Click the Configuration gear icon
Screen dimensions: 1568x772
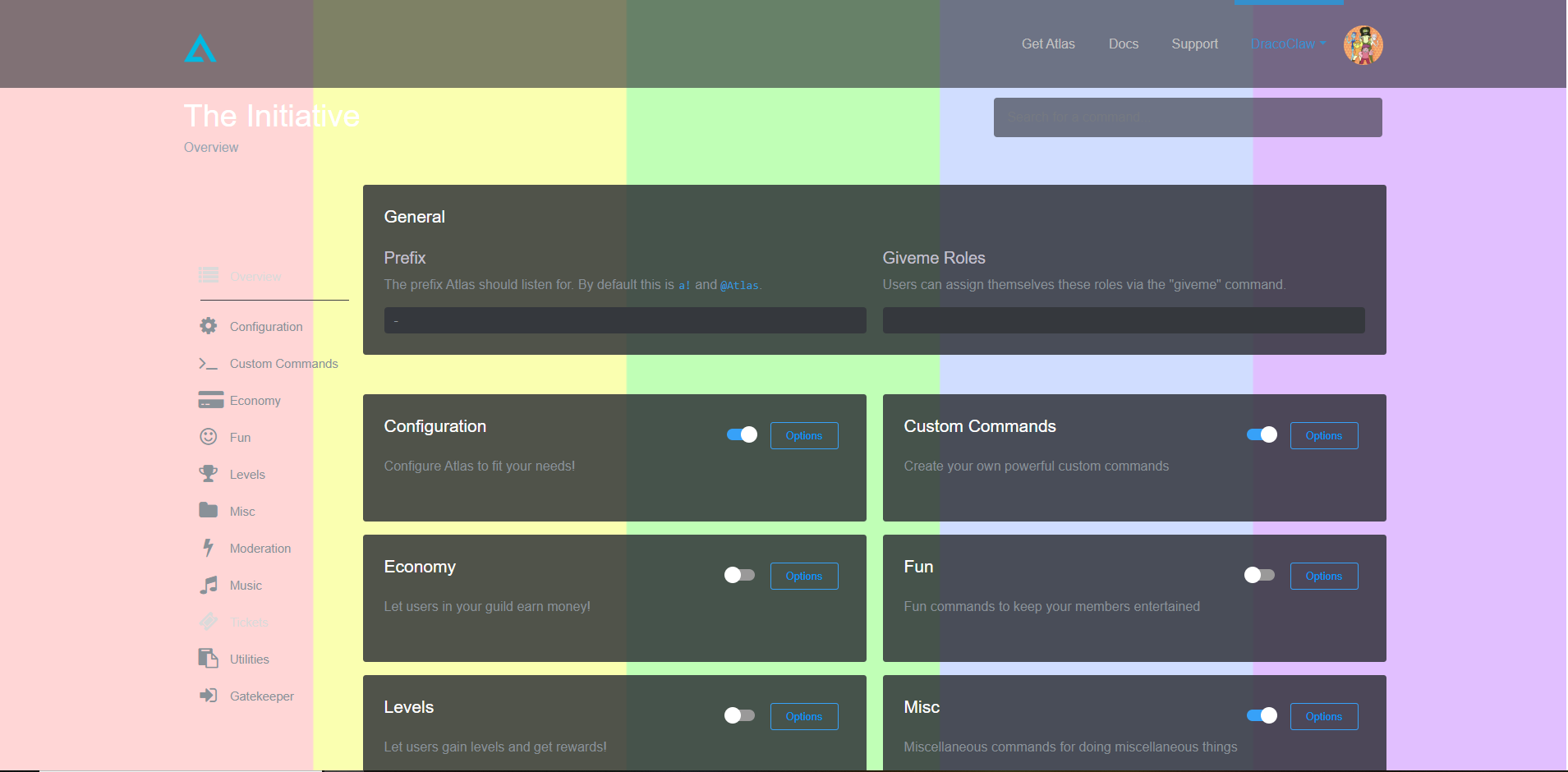(x=209, y=326)
